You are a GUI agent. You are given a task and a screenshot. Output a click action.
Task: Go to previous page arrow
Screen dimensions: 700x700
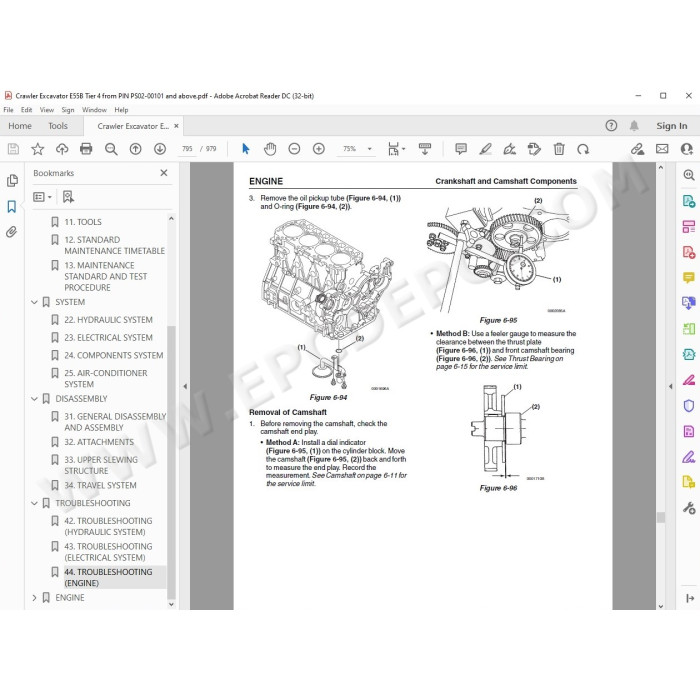135,149
